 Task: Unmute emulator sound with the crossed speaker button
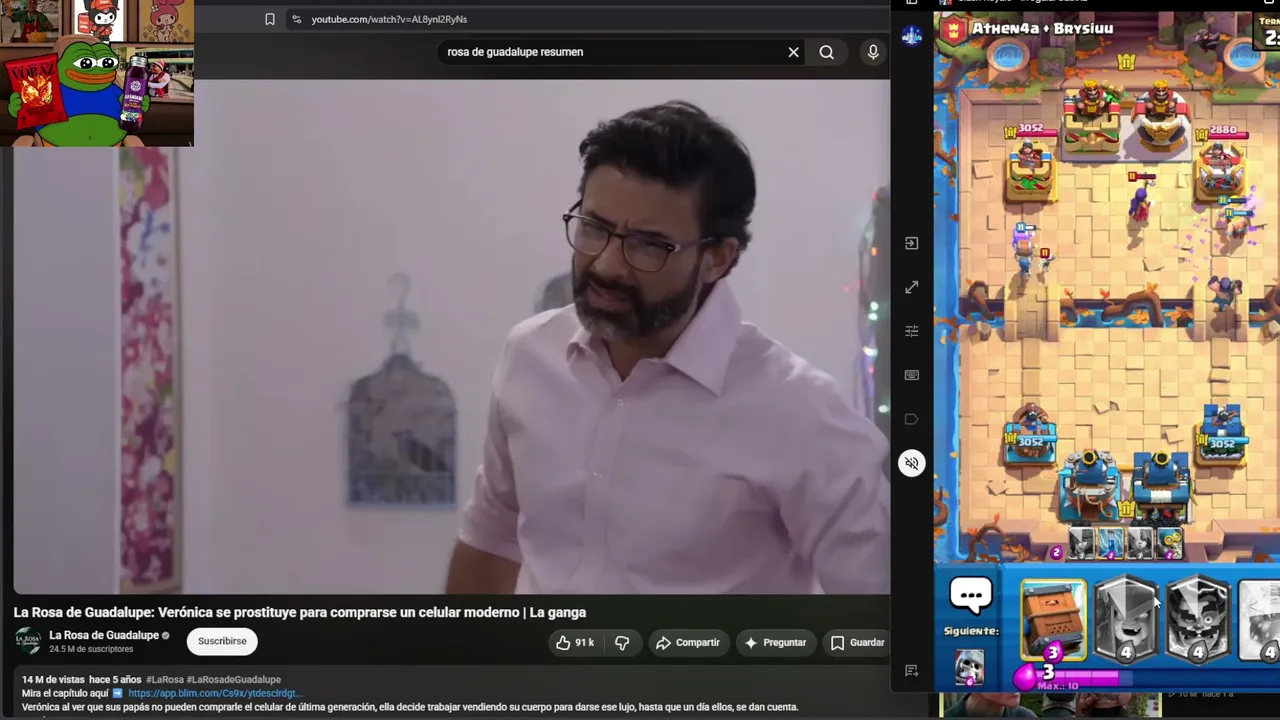[912, 463]
